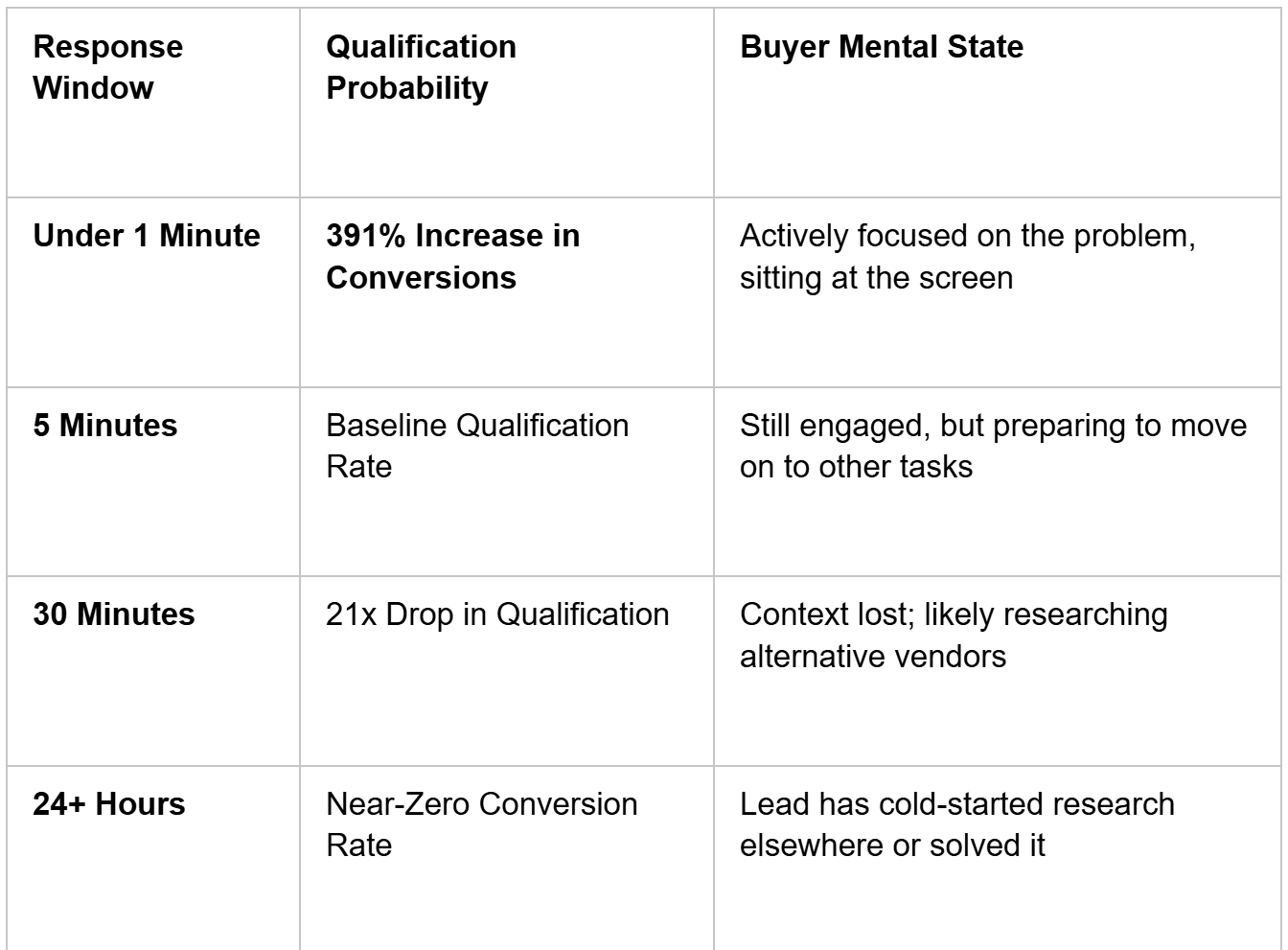Screen dimensions: 1288x950
Task: Select the Qualification Probability header cell
Action: click(x=421, y=67)
